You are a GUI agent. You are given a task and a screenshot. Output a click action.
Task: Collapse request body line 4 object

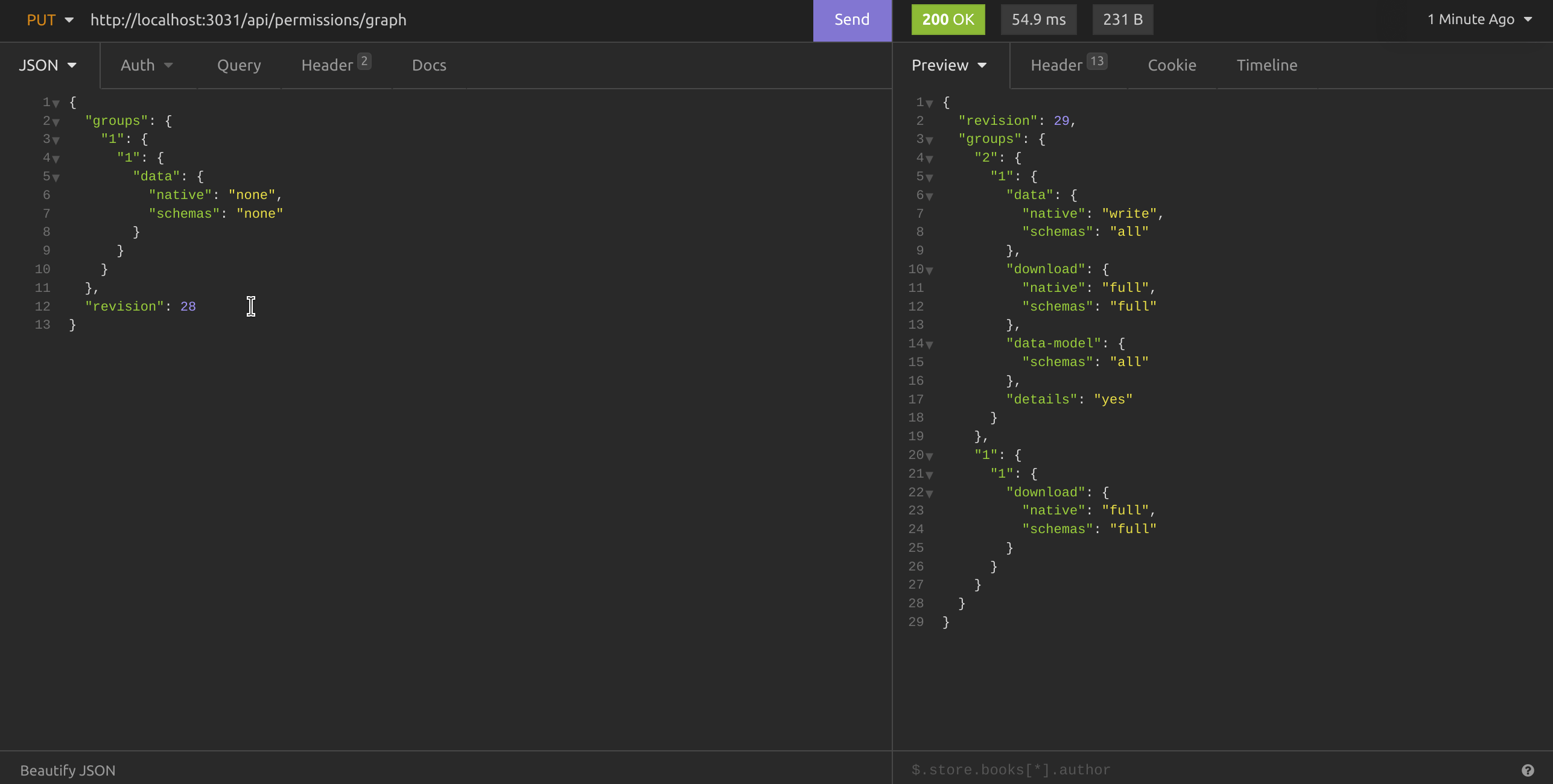[x=56, y=158]
